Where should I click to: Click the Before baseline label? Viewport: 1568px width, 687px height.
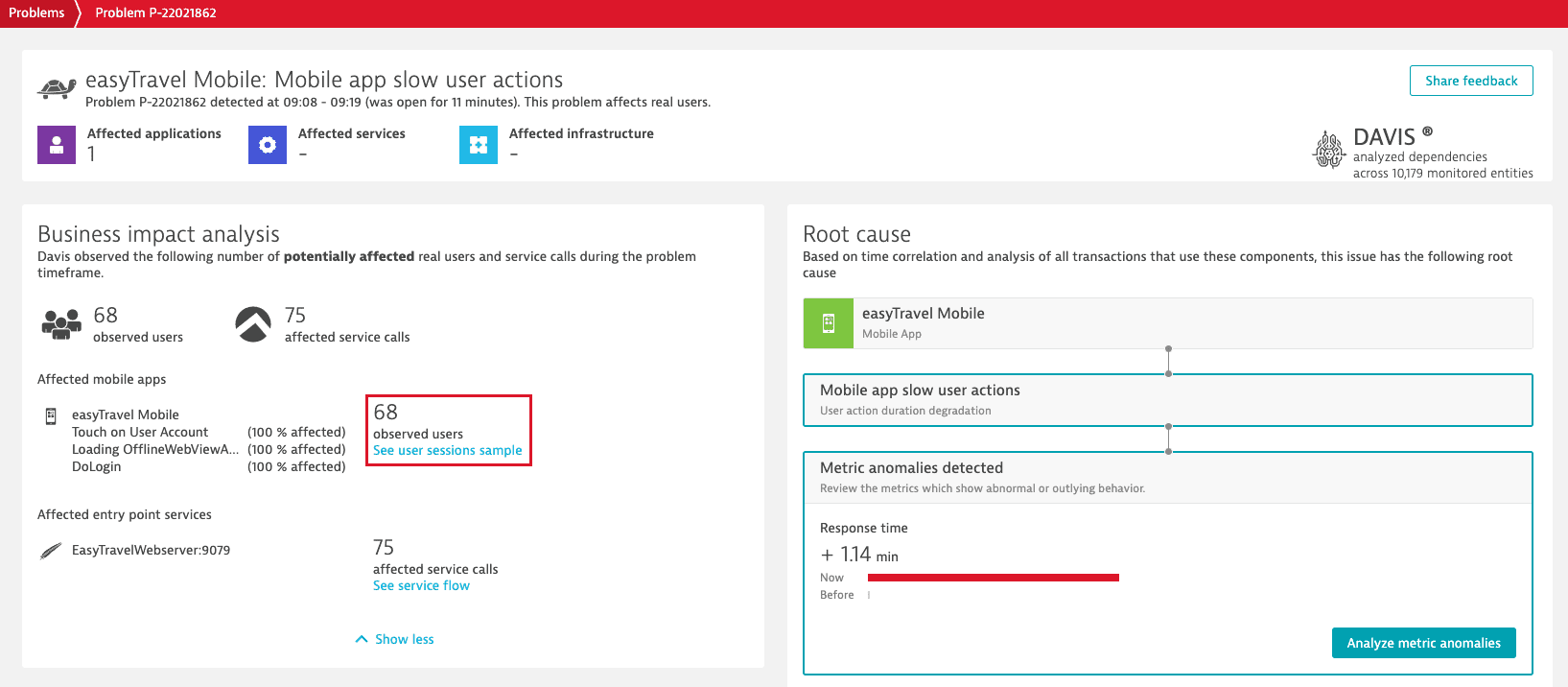coord(836,595)
